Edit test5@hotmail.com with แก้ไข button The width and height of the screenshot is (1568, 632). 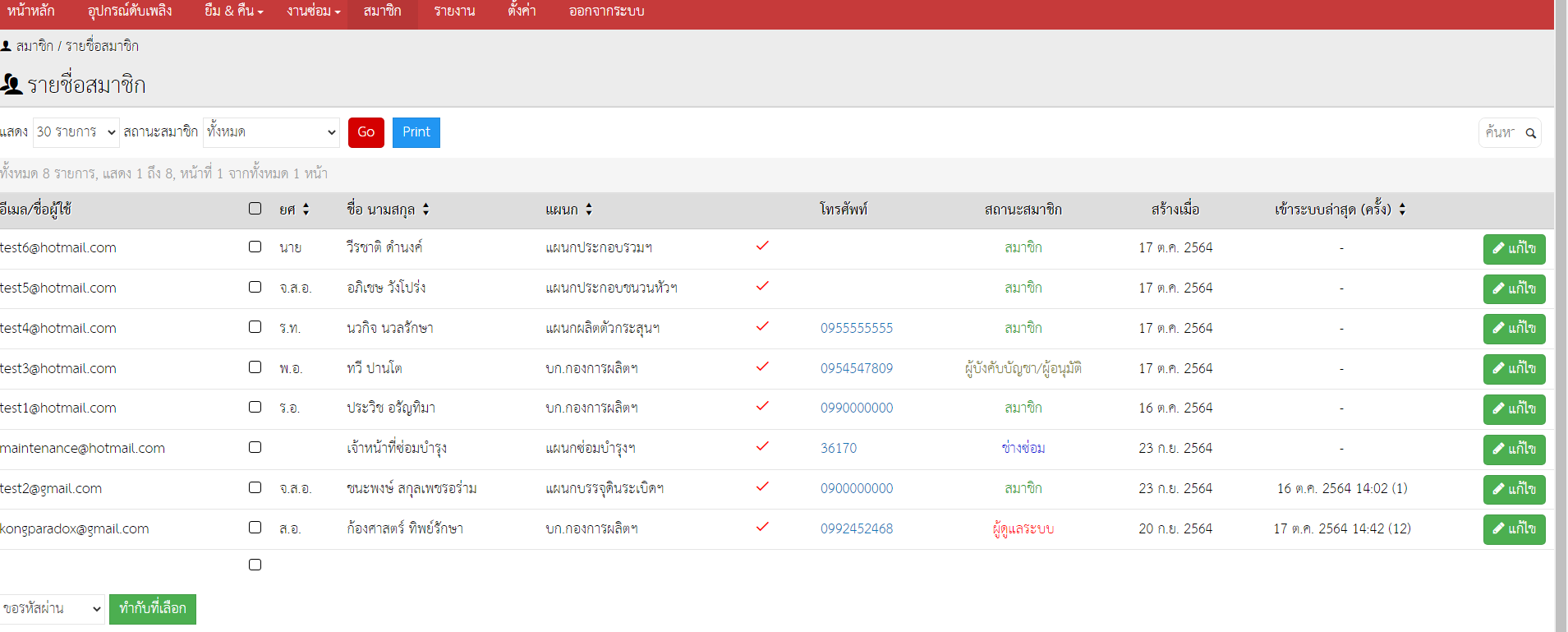(x=1514, y=289)
